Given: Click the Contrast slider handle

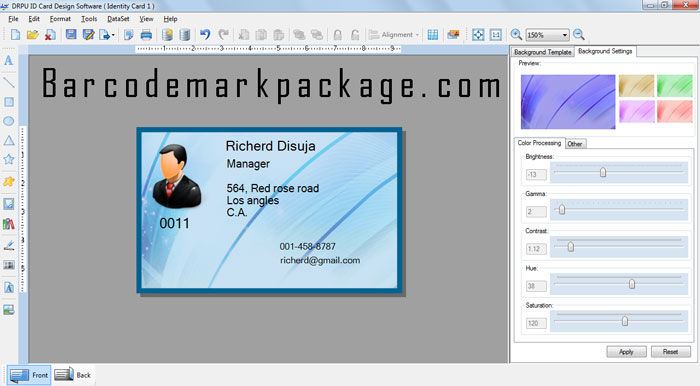Looking at the screenshot, I should point(571,246).
